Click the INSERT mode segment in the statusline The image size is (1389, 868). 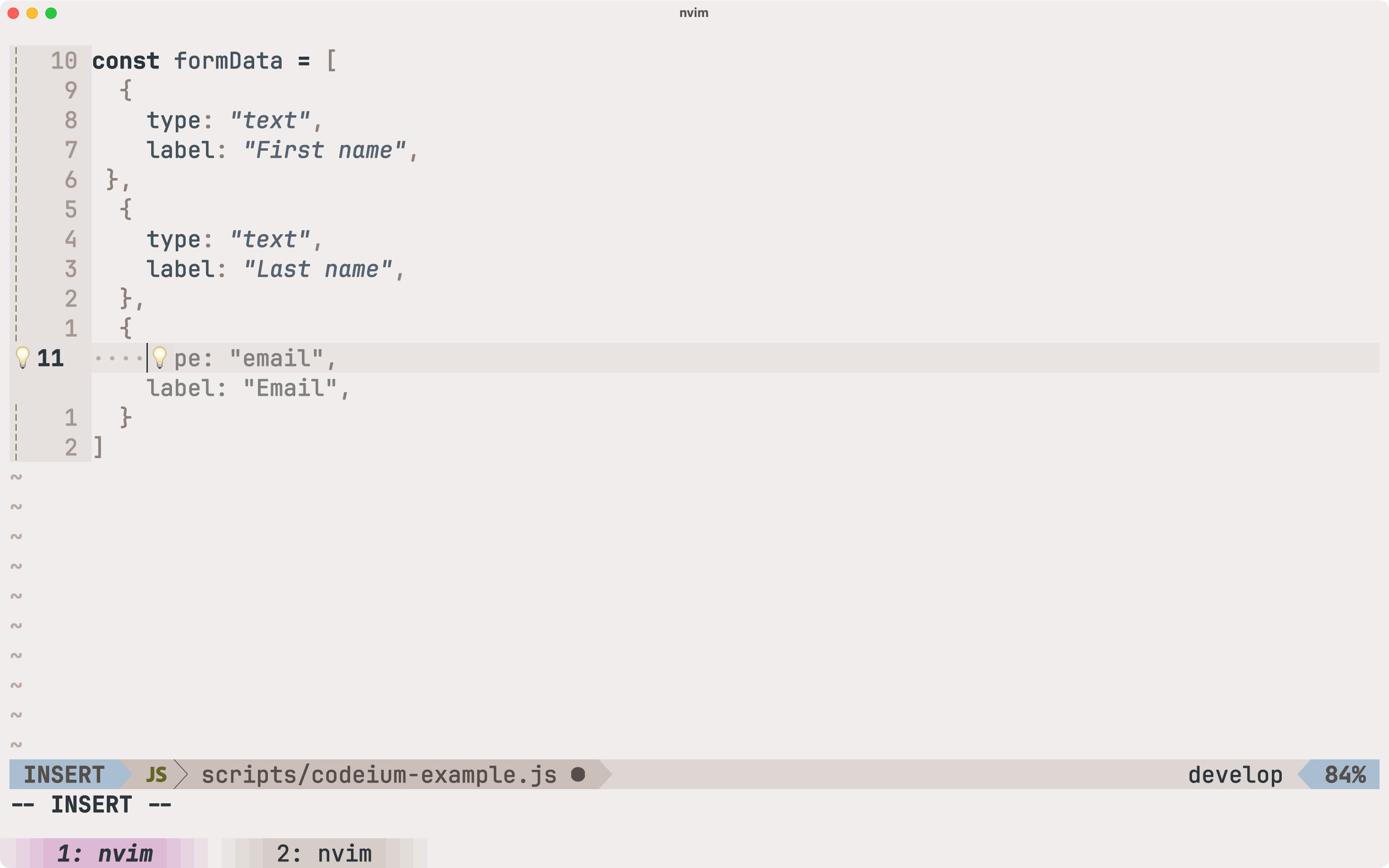coord(63,774)
